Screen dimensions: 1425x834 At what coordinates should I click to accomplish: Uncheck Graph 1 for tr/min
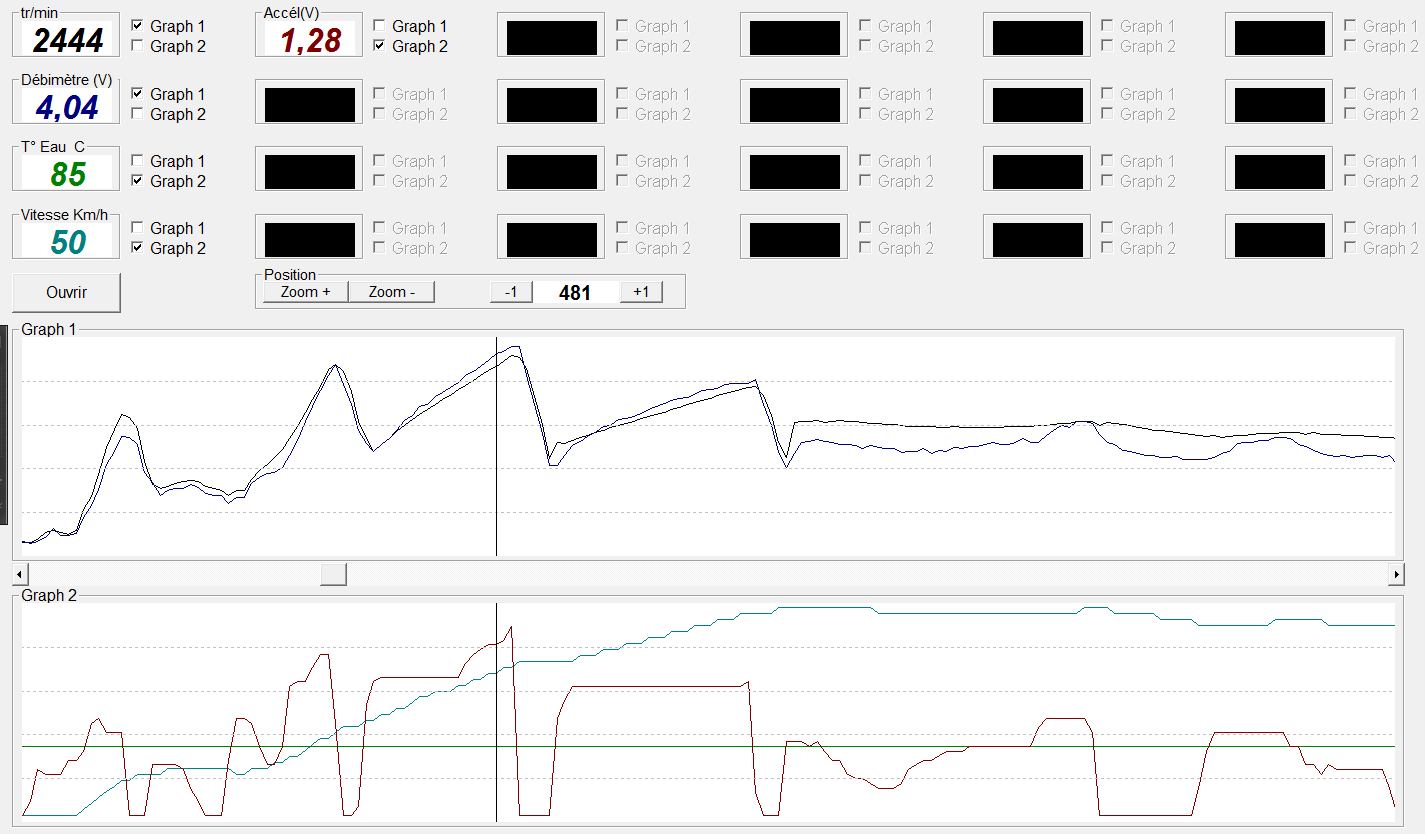point(137,26)
